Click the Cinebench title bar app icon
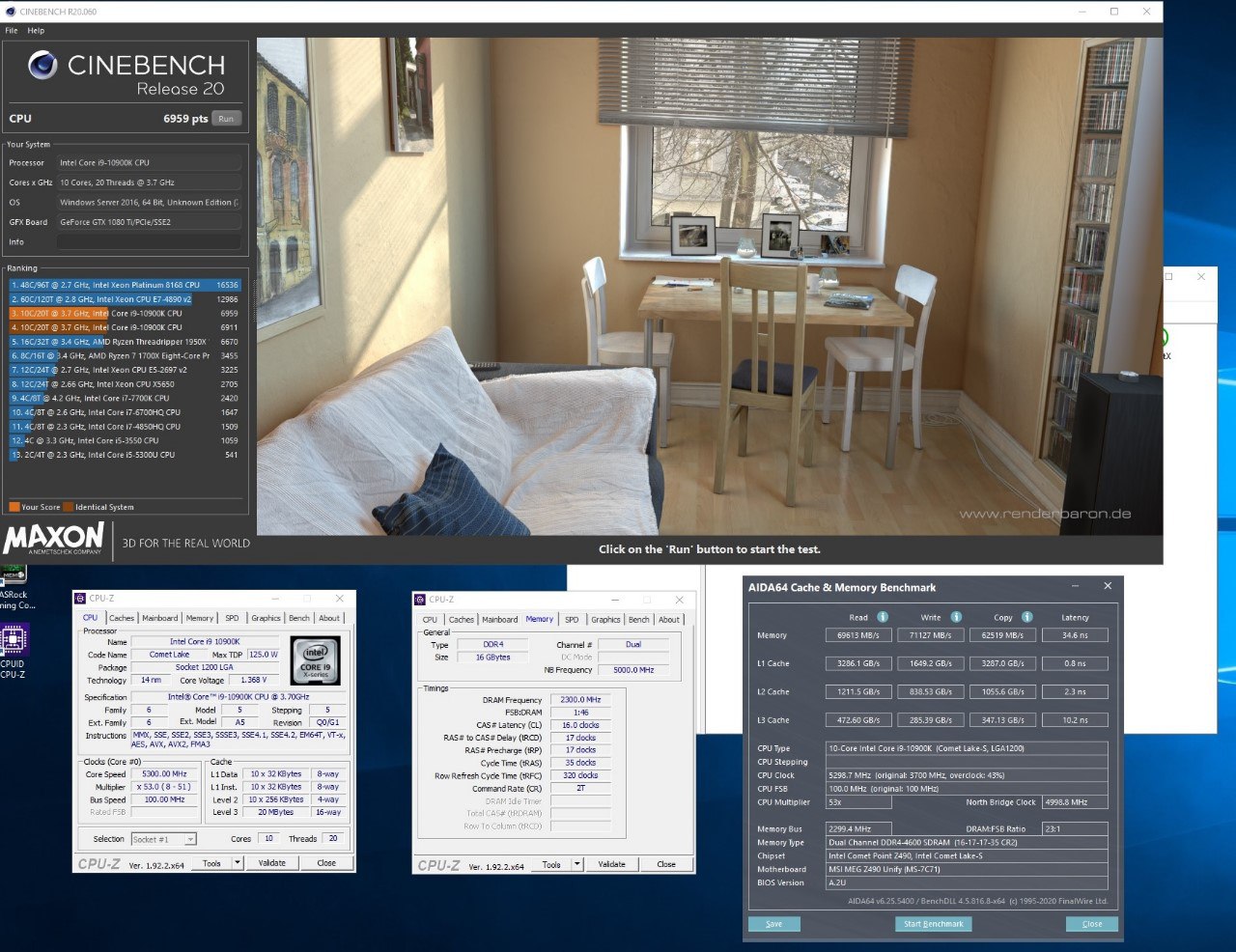The height and width of the screenshot is (952, 1236). point(10,12)
